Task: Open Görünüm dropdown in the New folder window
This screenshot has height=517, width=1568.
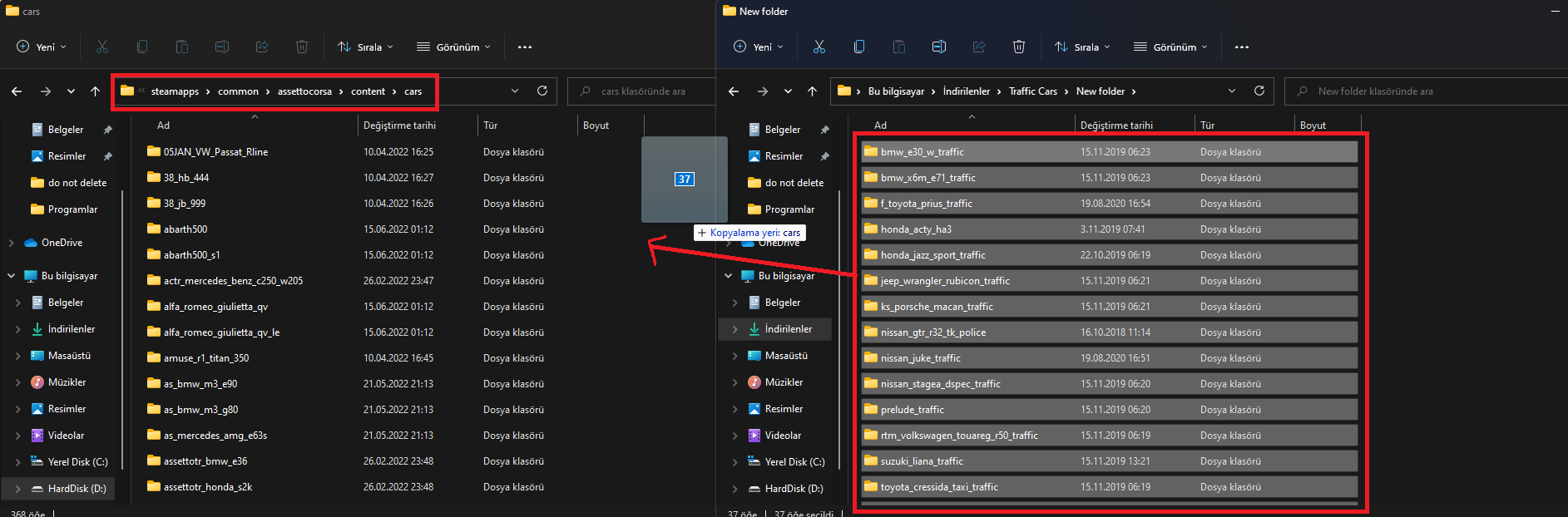Action: [1171, 47]
